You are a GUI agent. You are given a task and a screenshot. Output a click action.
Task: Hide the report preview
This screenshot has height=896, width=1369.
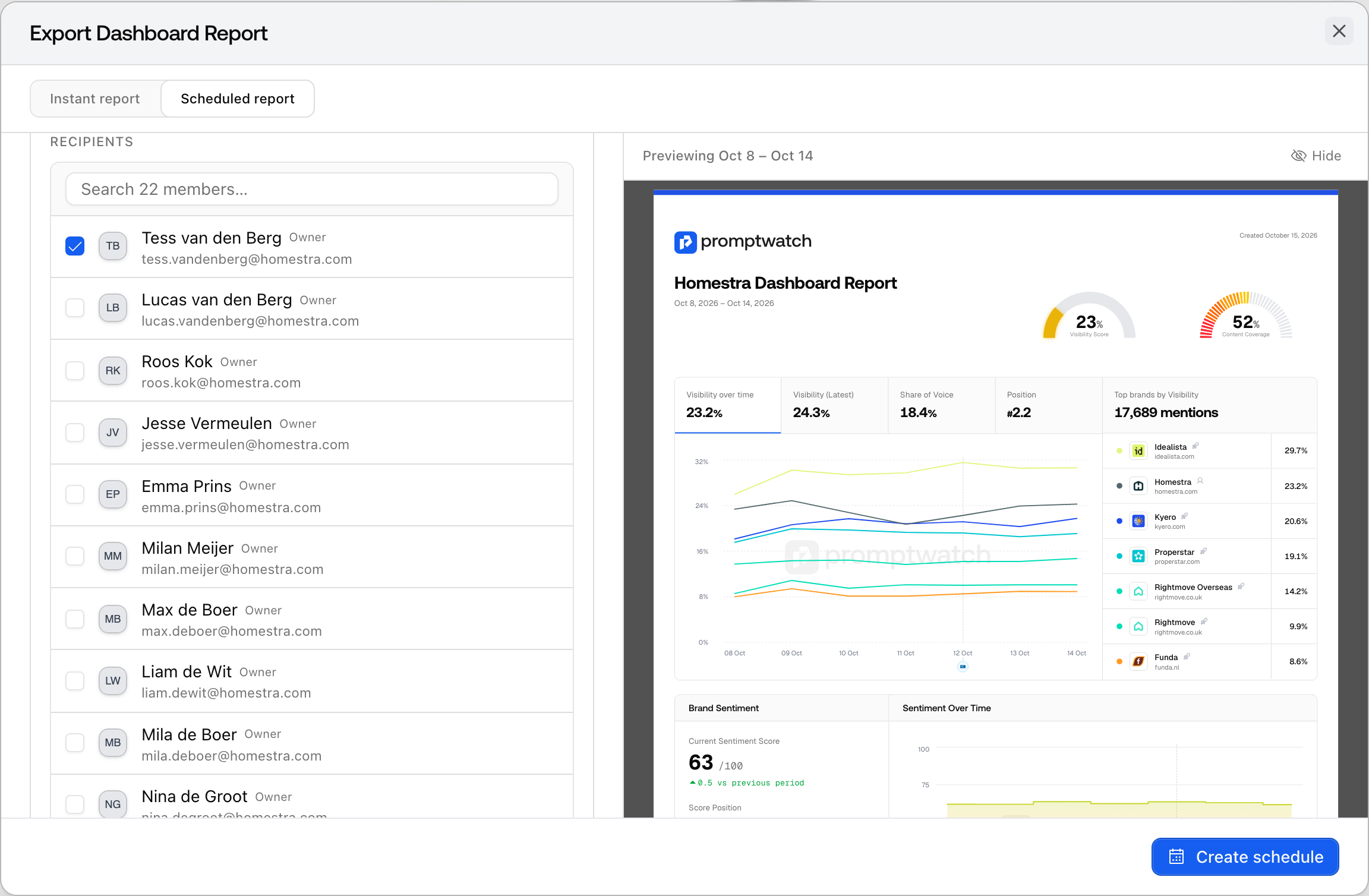click(x=1316, y=156)
